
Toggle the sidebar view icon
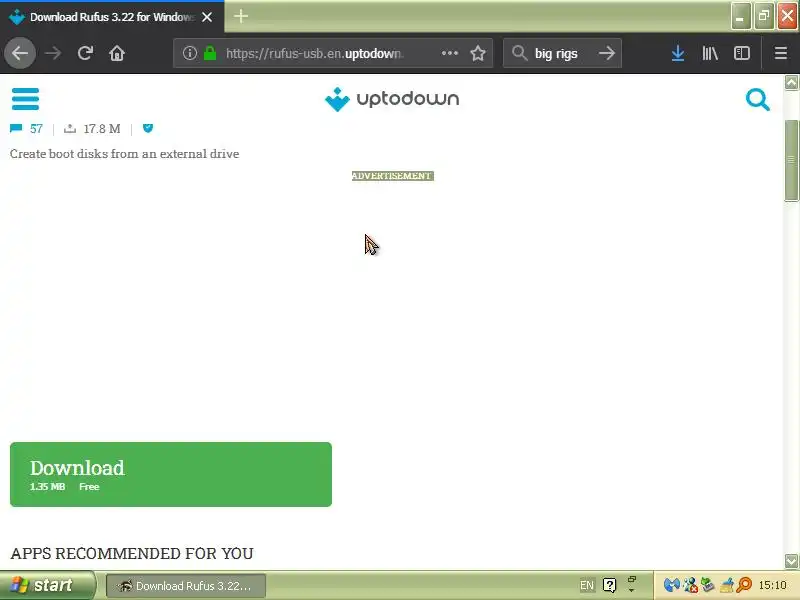pos(741,53)
